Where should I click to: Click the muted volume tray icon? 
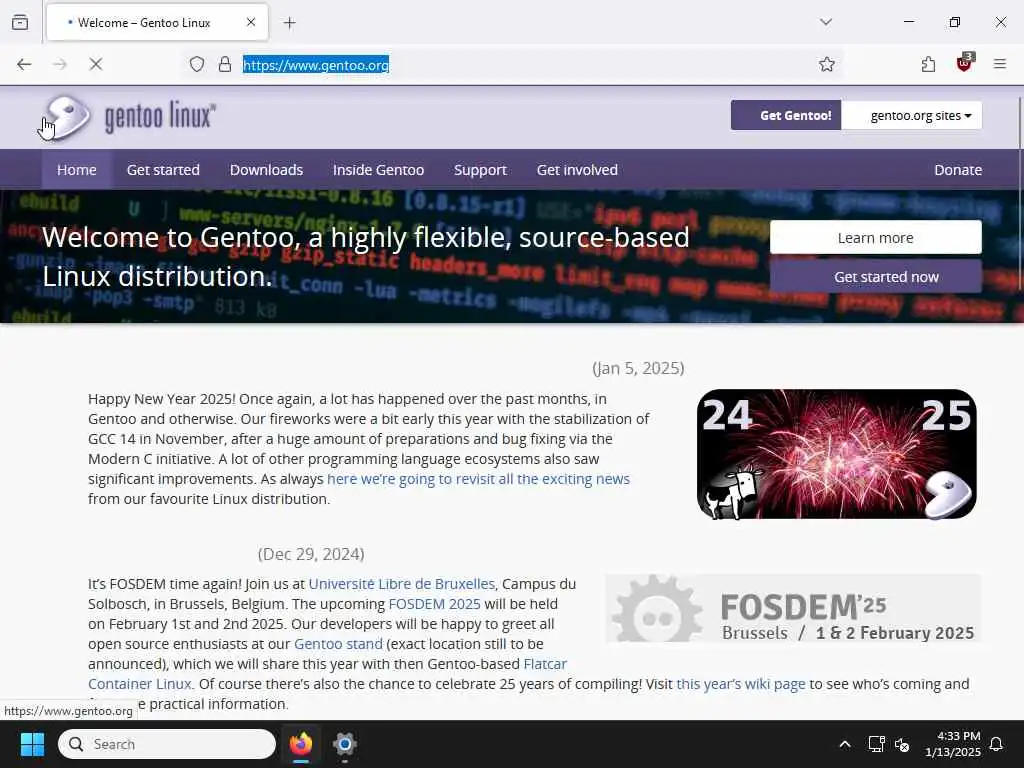tap(902, 744)
